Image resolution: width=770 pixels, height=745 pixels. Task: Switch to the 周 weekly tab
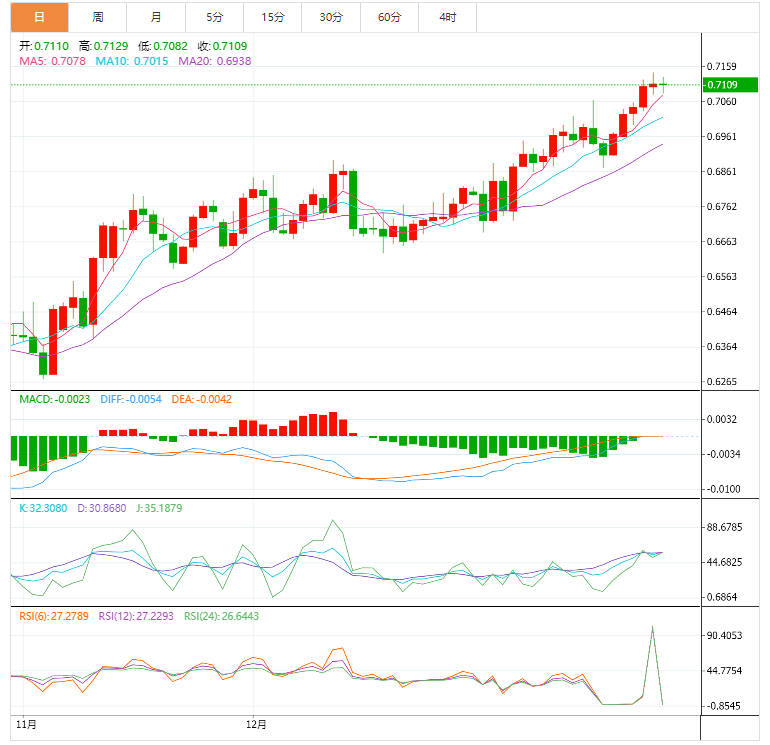(x=98, y=17)
